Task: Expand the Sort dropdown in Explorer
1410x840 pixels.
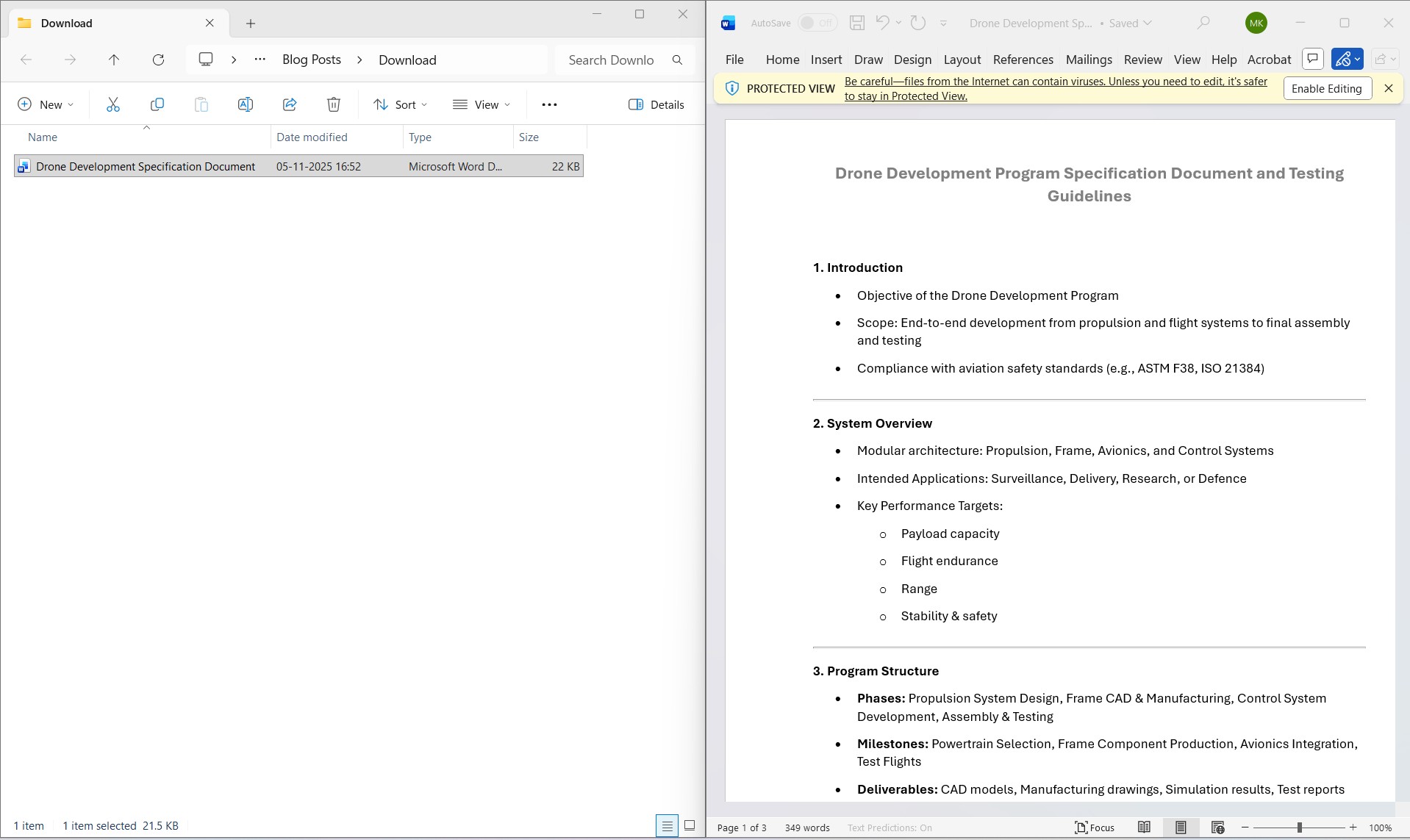Action: pos(400,104)
